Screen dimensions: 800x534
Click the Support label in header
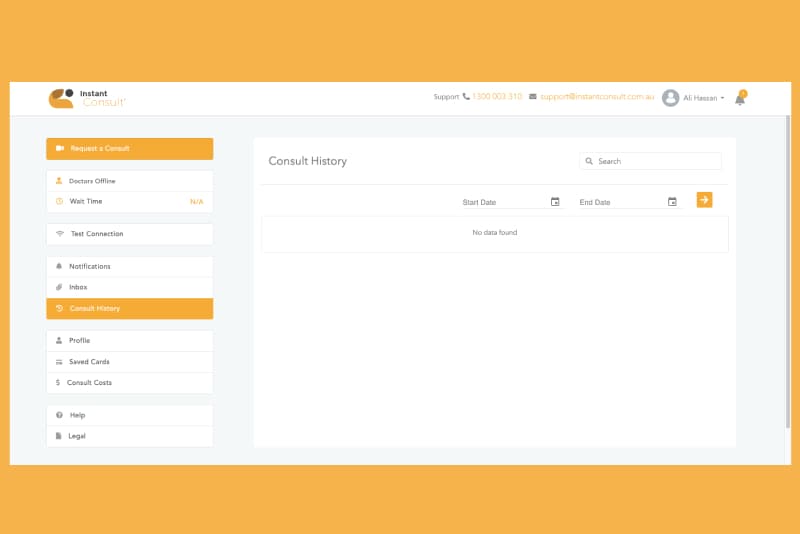click(x=446, y=97)
